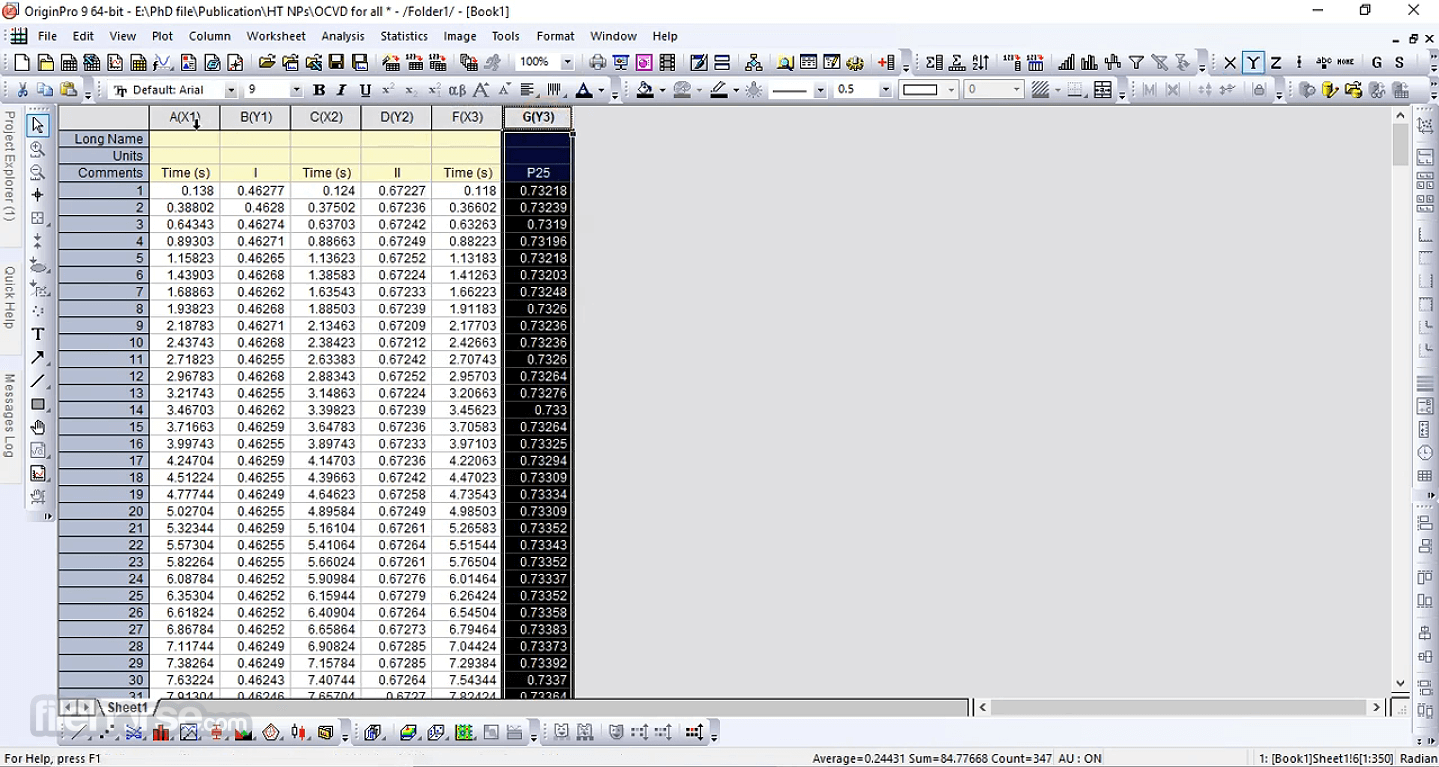Screen dimensions: 1439x767
Task: Open the Worksheet menu
Action: tap(276, 36)
